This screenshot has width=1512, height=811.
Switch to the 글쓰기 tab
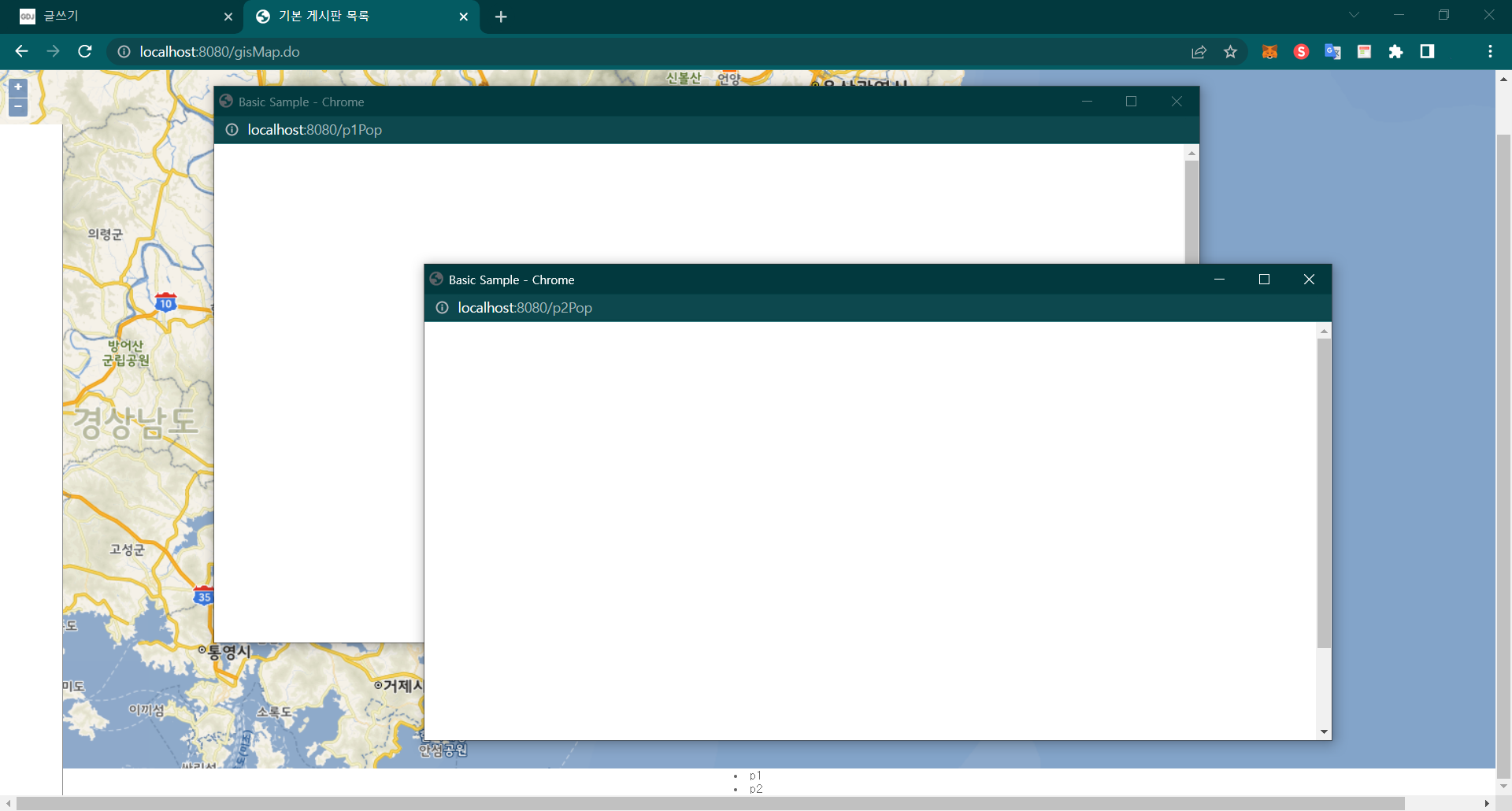click(122, 17)
